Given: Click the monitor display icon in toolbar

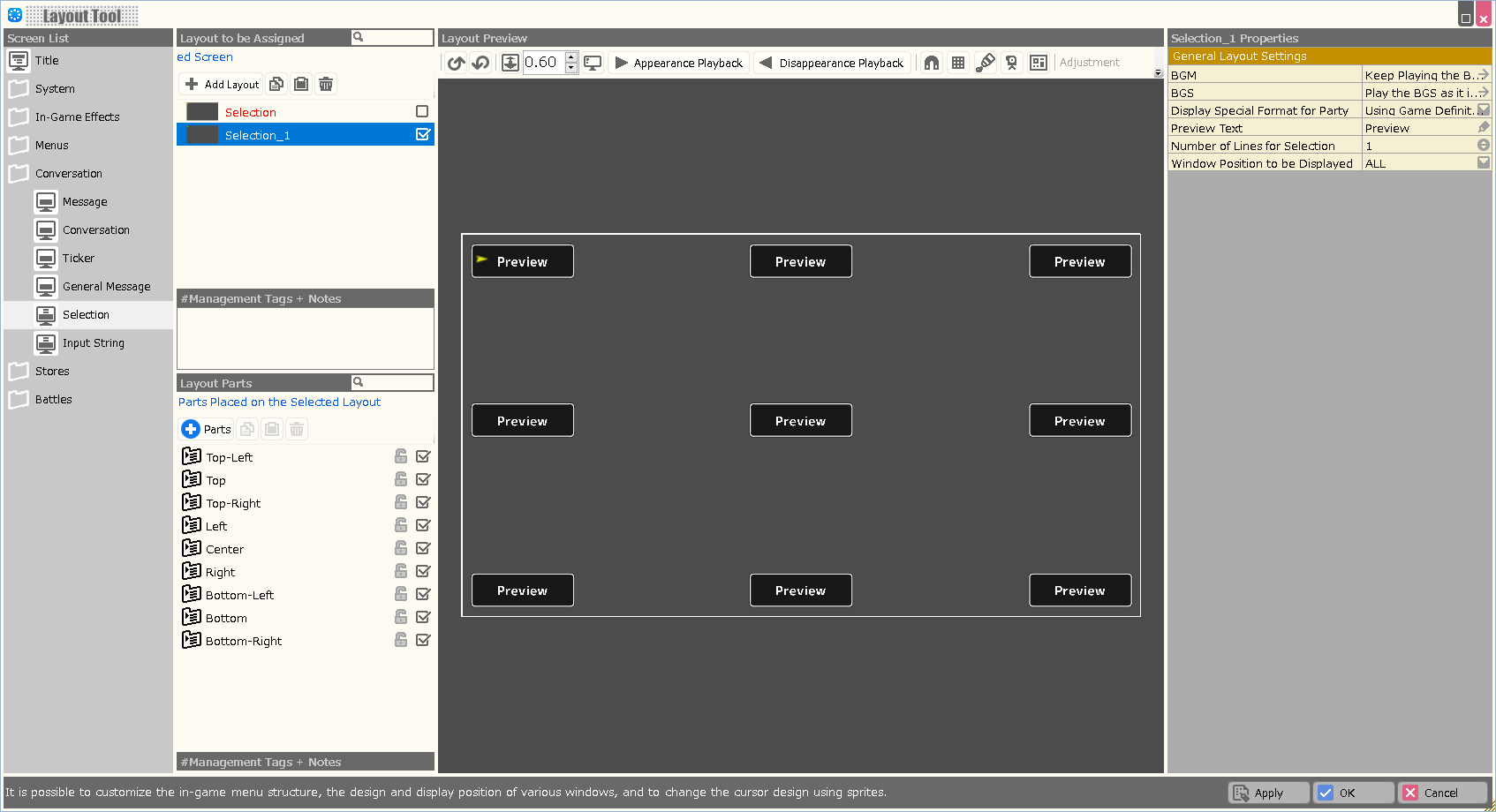Looking at the screenshot, I should 593,63.
